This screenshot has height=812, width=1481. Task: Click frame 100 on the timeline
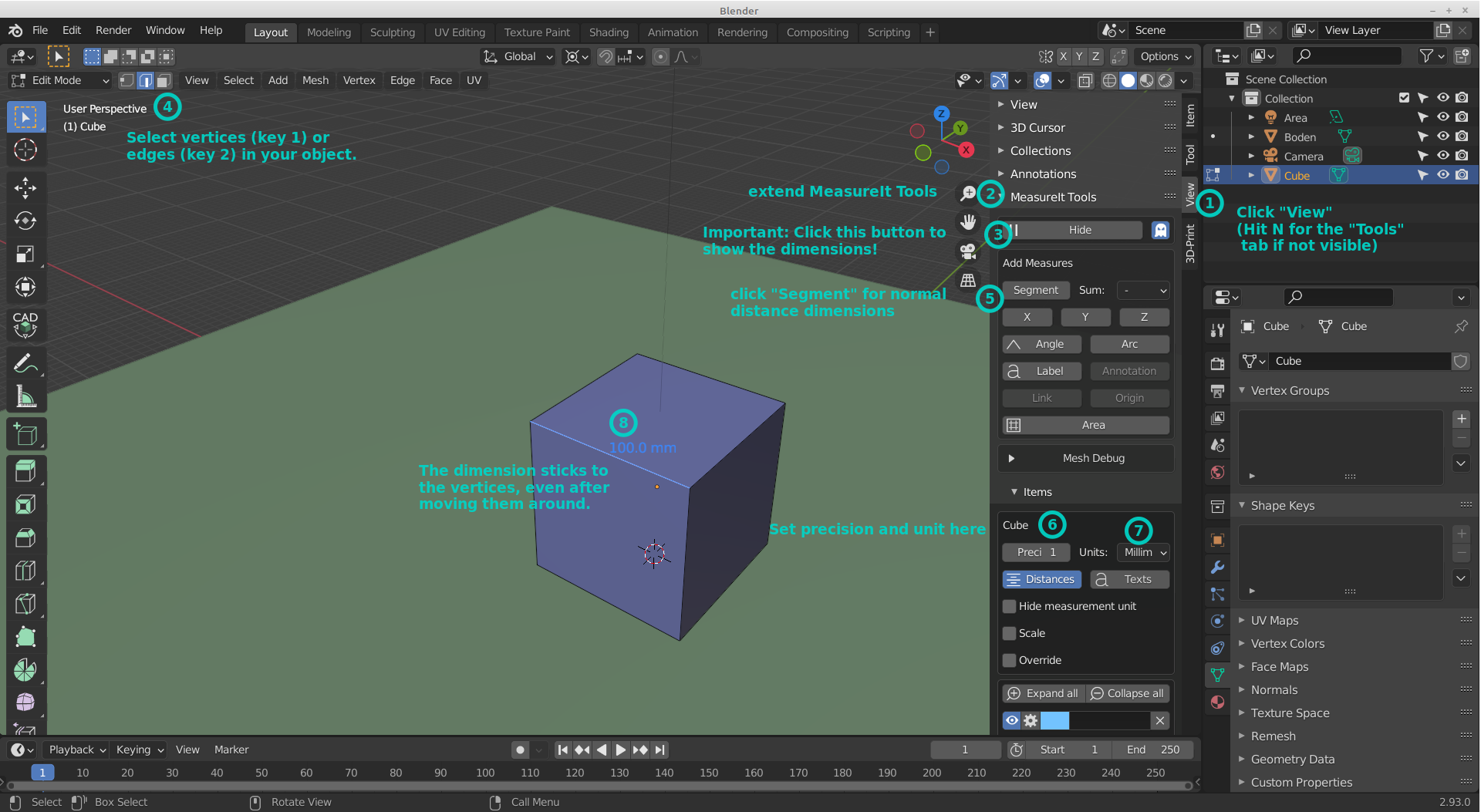(x=485, y=773)
